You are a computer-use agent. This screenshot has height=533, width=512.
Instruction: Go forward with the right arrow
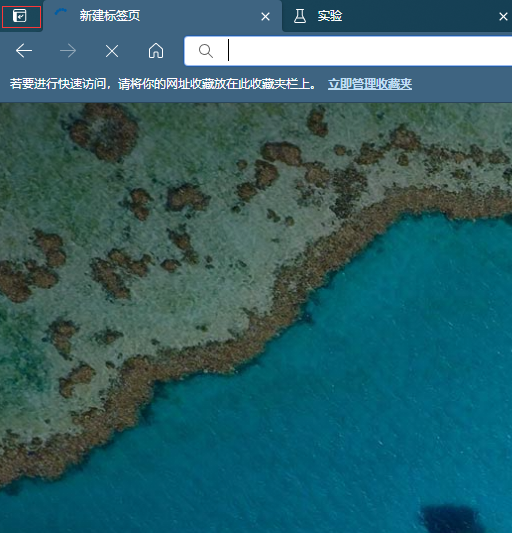pos(68,51)
